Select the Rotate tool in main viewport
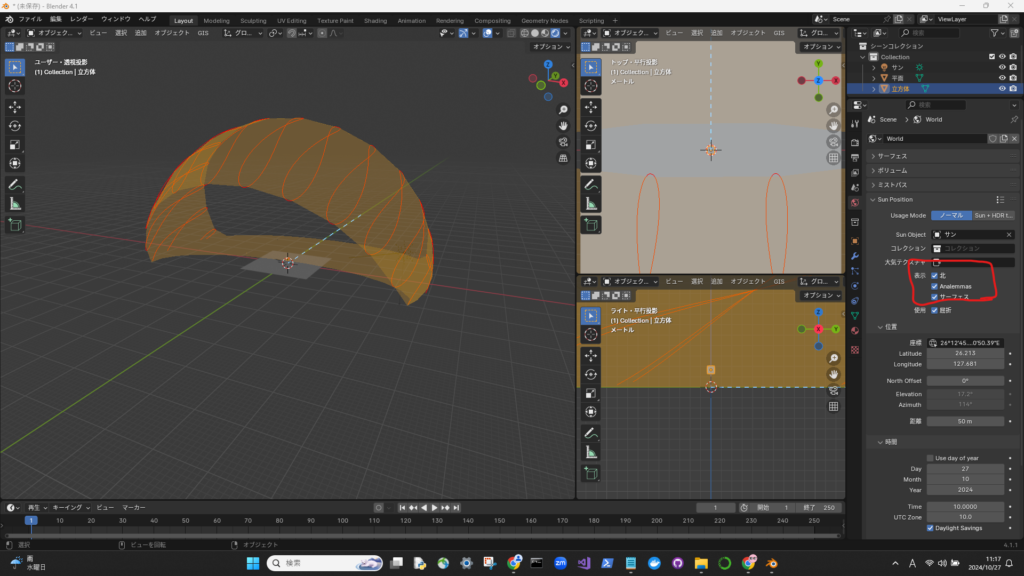Image resolution: width=1024 pixels, height=576 pixels. 15,126
